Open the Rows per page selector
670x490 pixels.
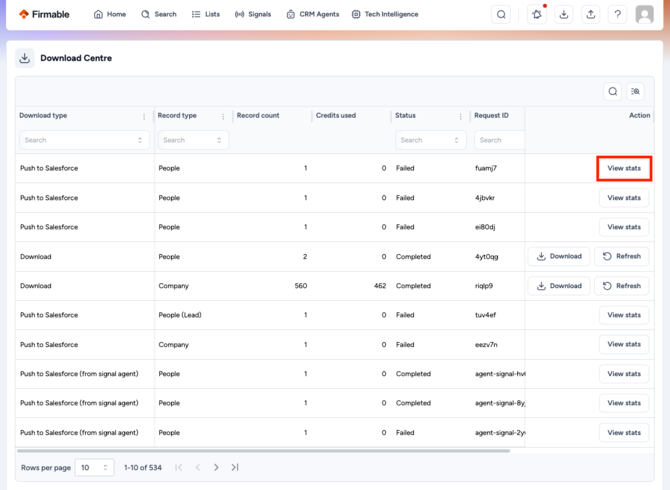click(x=94, y=467)
